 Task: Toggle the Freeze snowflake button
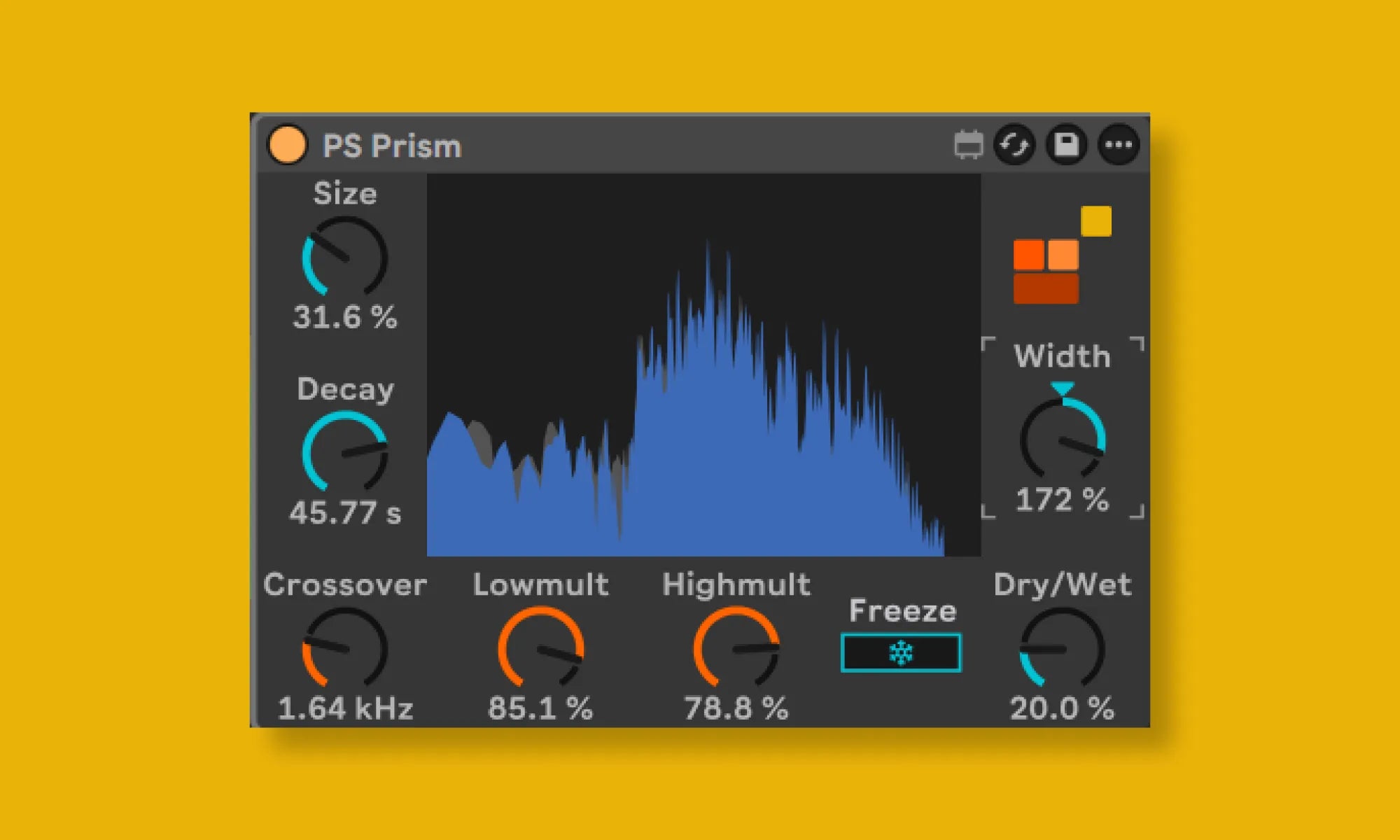click(901, 652)
